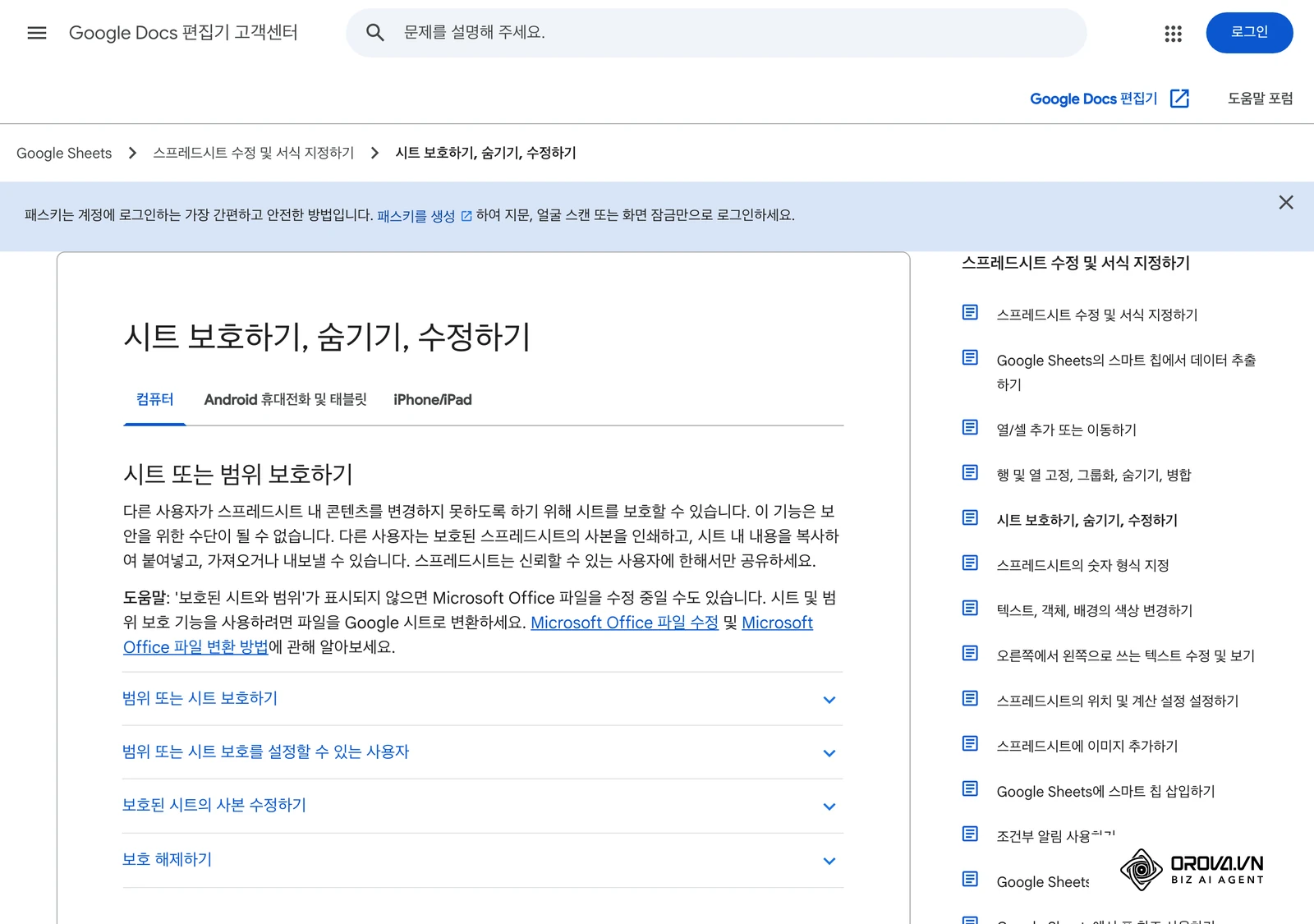Click the search magnifier icon
This screenshot has height=924, width=1314.
point(375,33)
